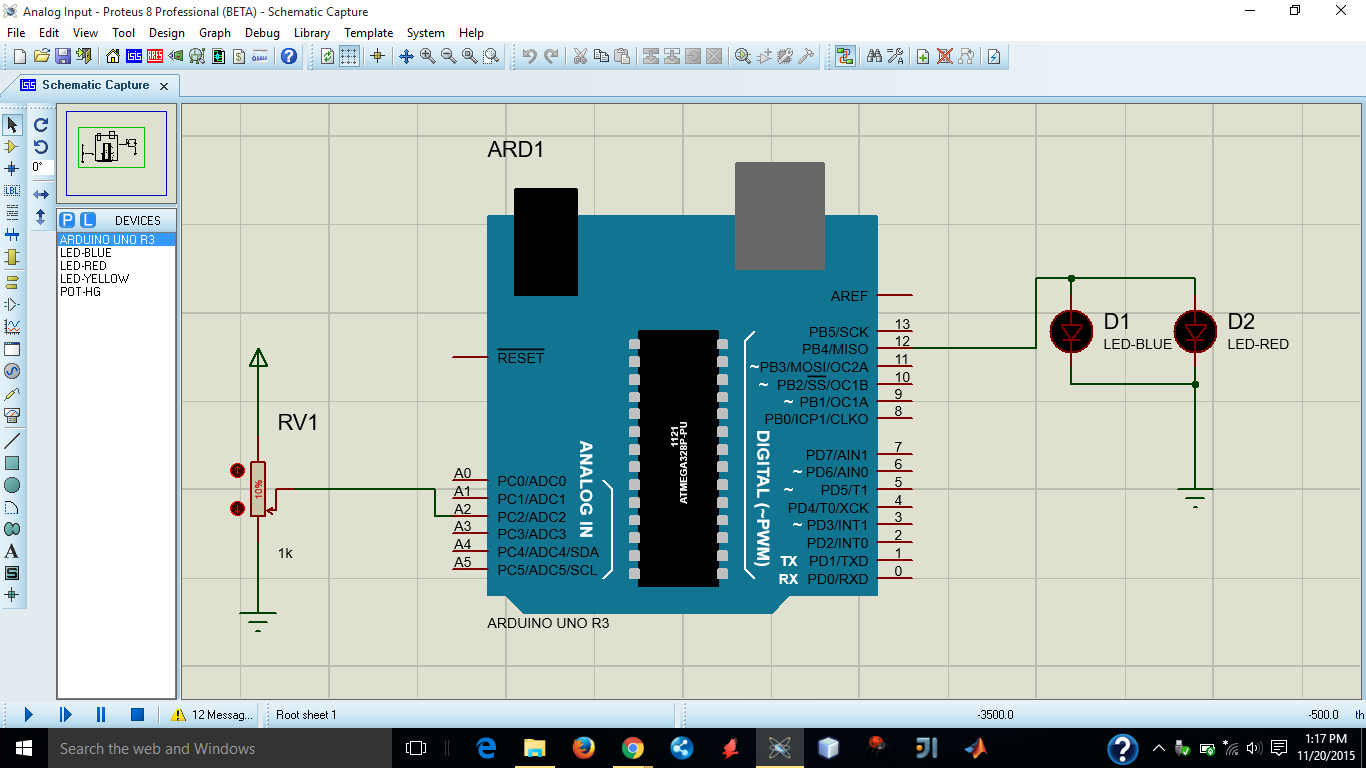Undo the last change
The width and height of the screenshot is (1366, 768).
pyautogui.click(x=529, y=56)
